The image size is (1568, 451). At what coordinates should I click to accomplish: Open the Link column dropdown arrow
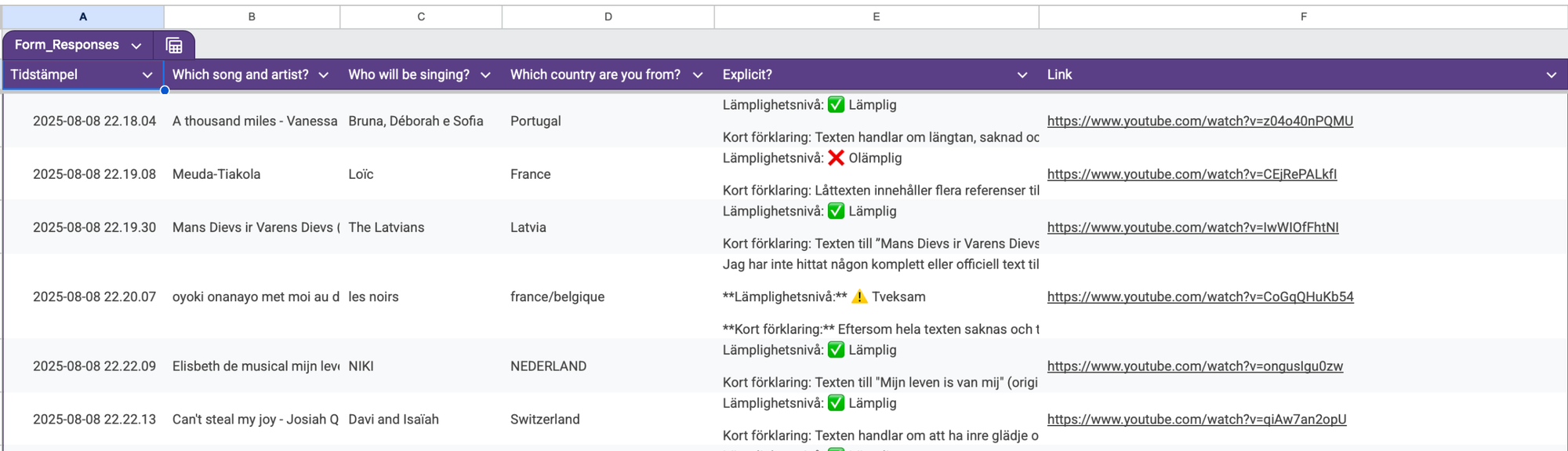tap(1551, 75)
